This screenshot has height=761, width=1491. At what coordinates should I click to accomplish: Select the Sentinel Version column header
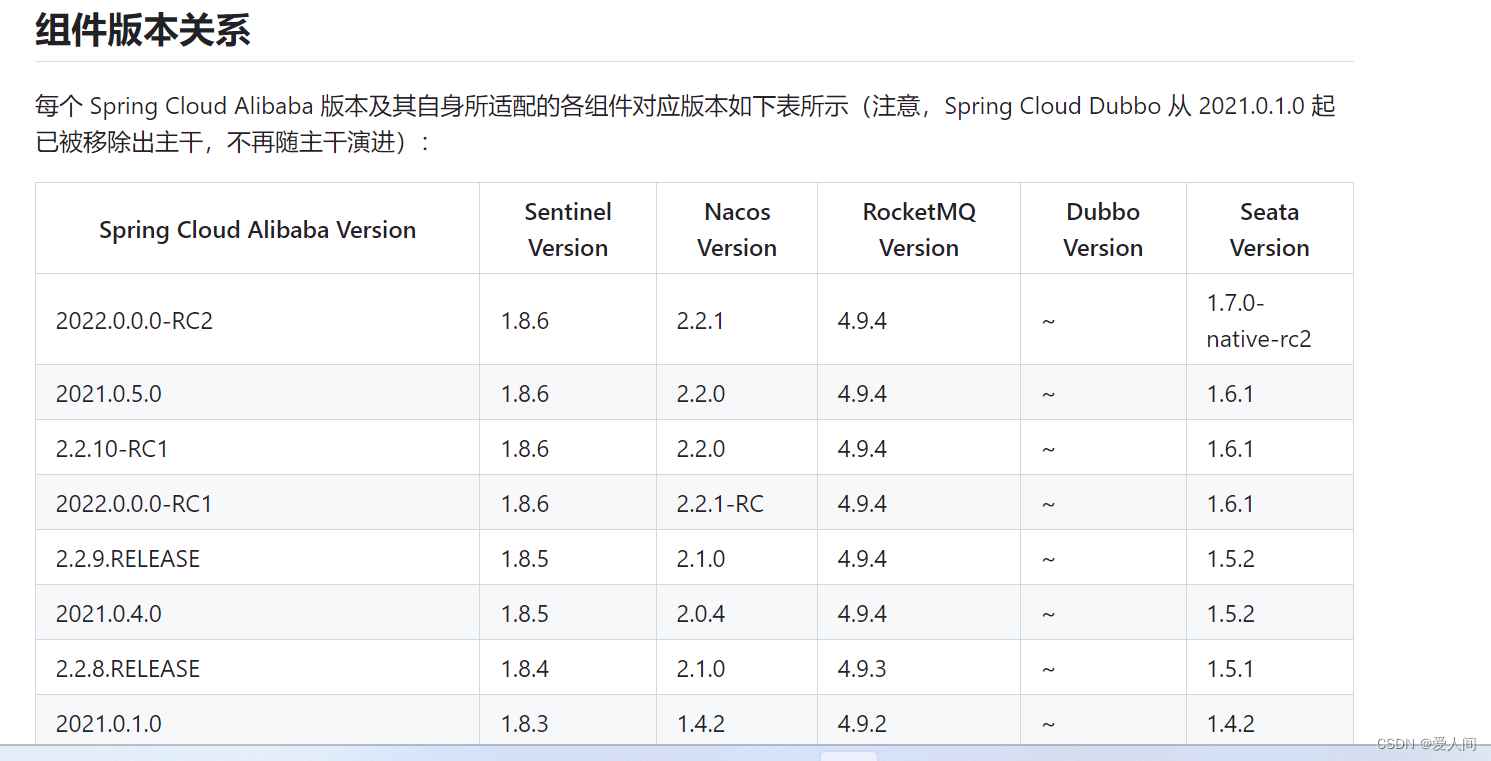(568, 229)
